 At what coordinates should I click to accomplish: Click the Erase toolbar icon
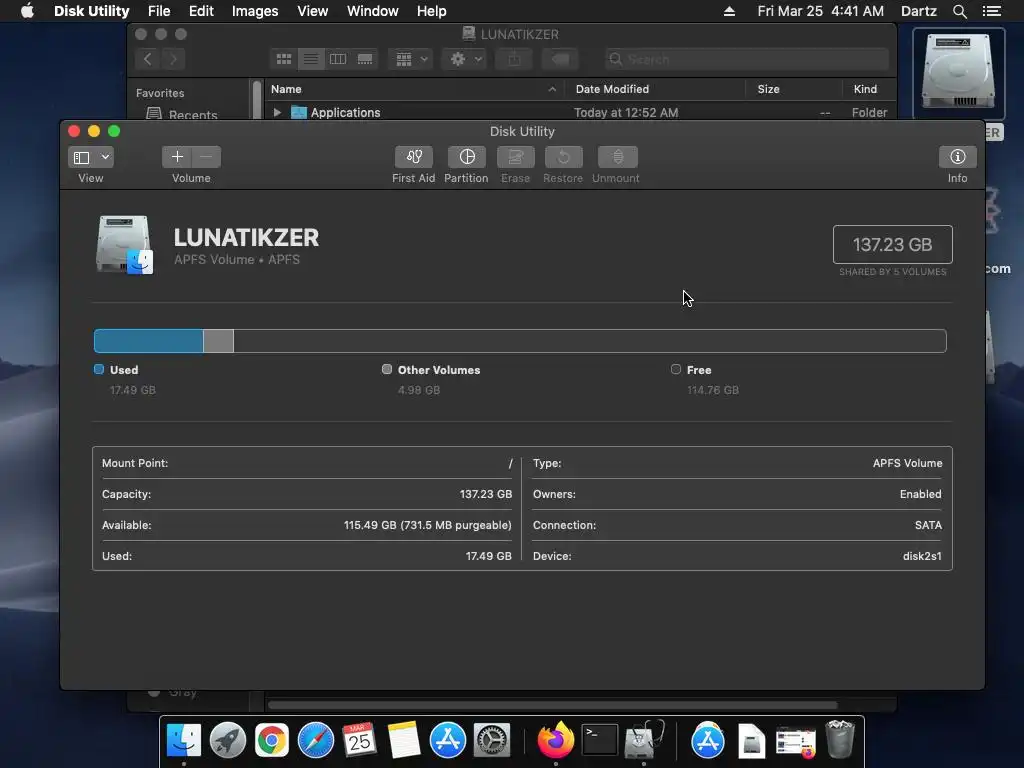pyautogui.click(x=515, y=157)
